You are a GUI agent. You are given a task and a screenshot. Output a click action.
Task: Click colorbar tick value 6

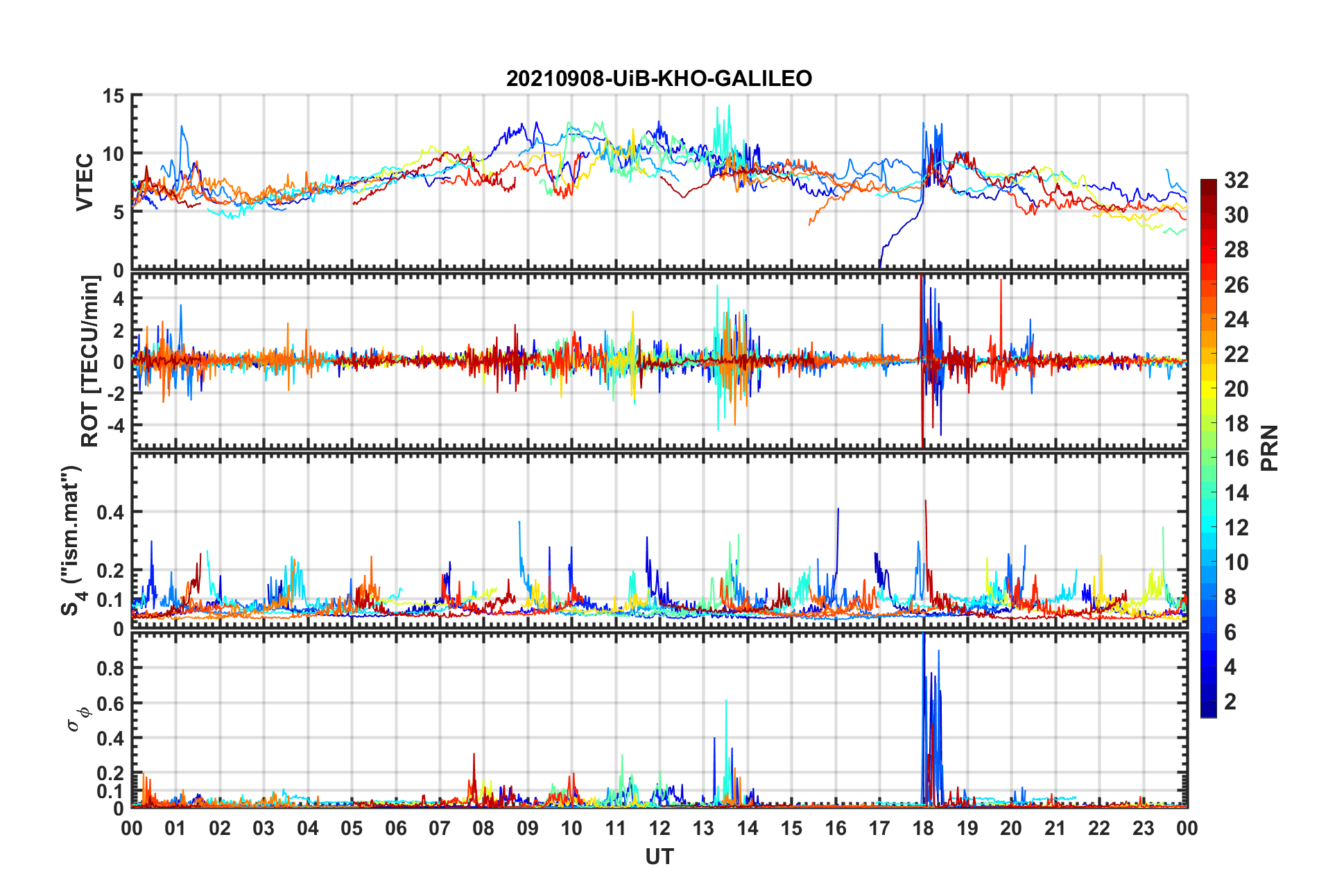tap(1230, 632)
